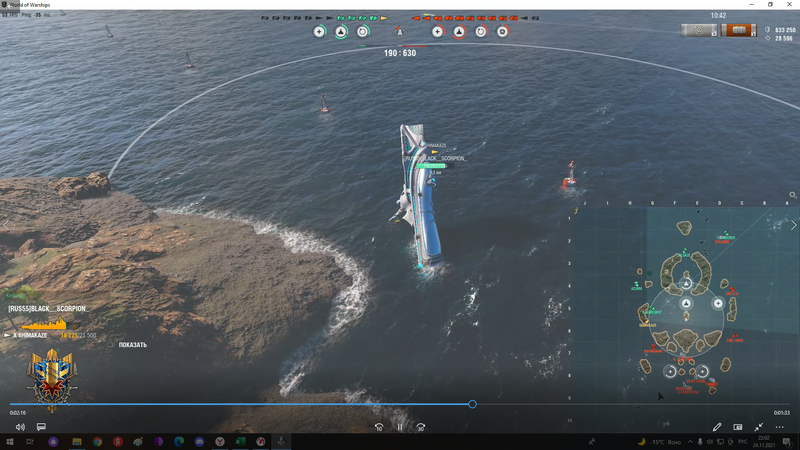Click the elapsed time 0:02:16
The image size is (800, 450).
17,413
